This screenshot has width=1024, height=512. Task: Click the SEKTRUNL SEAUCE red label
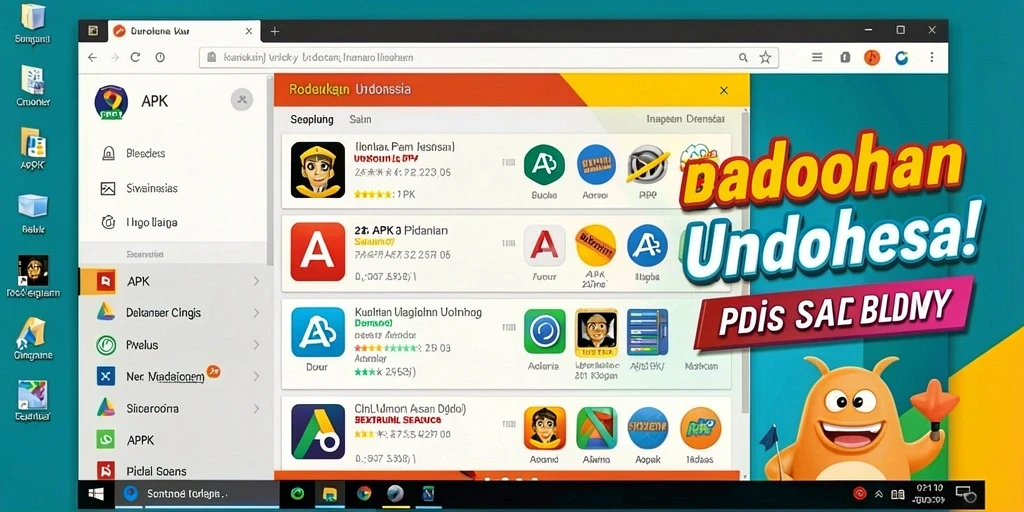tap(398, 421)
